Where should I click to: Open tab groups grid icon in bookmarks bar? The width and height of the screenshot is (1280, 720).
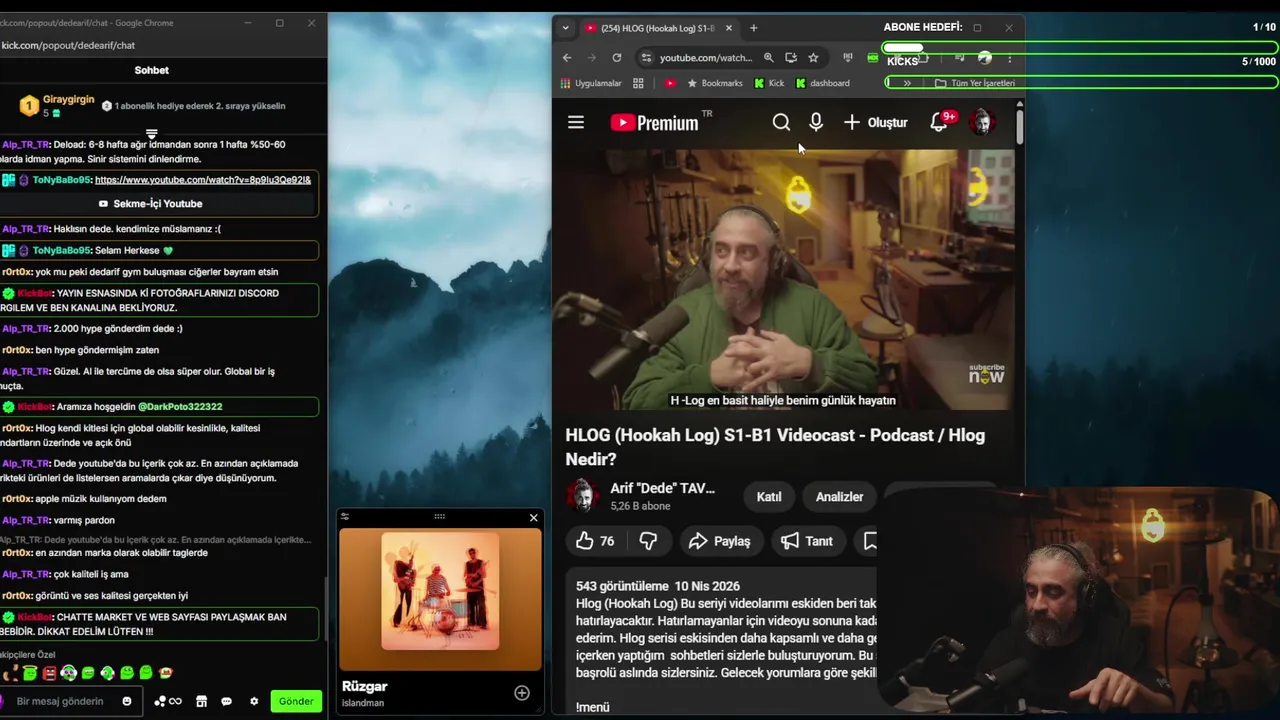coord(639,83)
